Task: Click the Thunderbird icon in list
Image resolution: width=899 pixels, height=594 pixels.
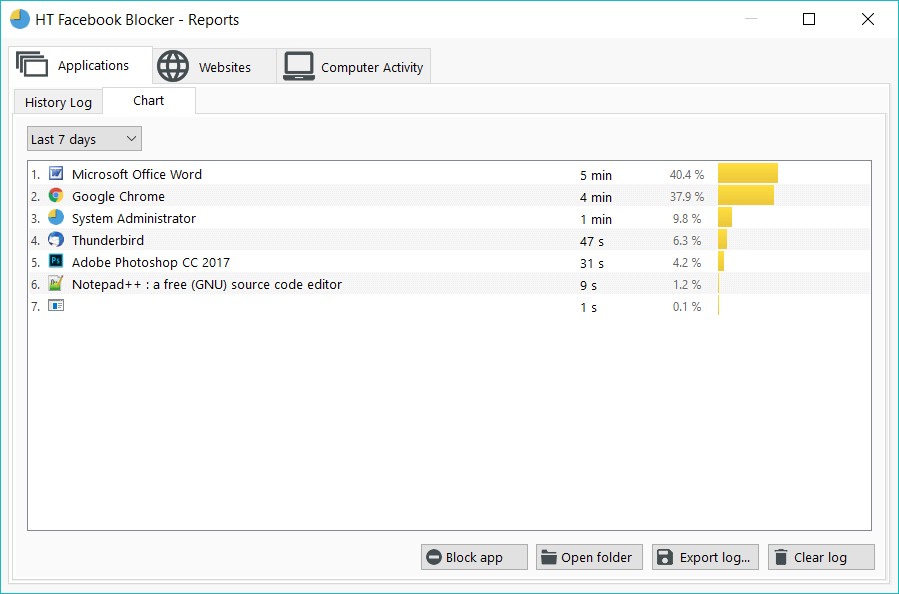Action: (56, 240)
